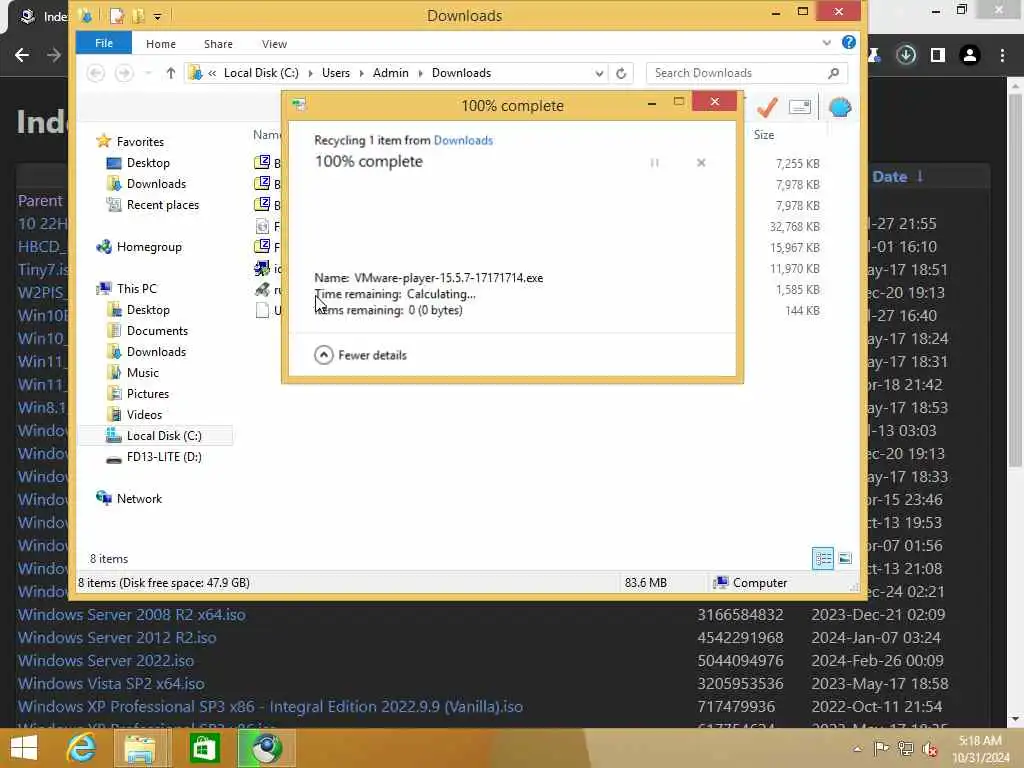1024x768 pixels.
Task: Open recent locations dropdown arrow
Action: (148, 73)
